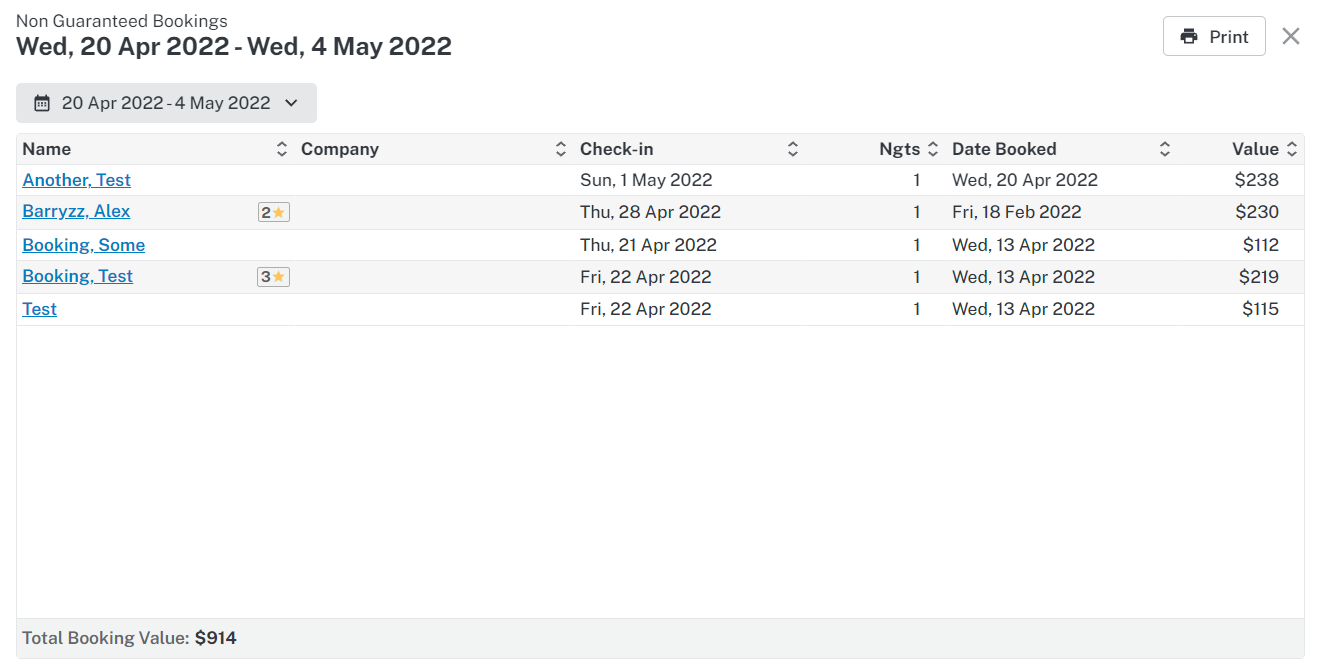The height and width of the screenshot is (670, 1322).
Task: Open the date range dropdown
Action: pyautogui.click(x=166, y=103)
